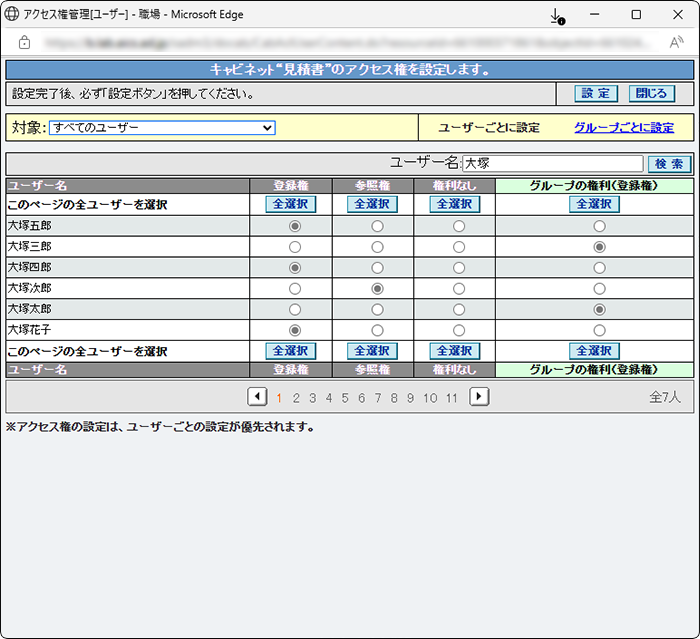Go to page 9 in pagination

point(410,398)
